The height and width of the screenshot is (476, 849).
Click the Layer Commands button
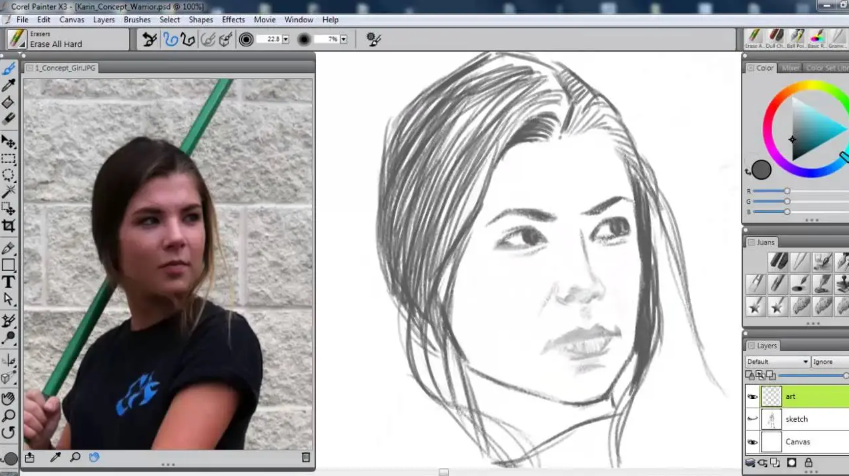[750, 462]
